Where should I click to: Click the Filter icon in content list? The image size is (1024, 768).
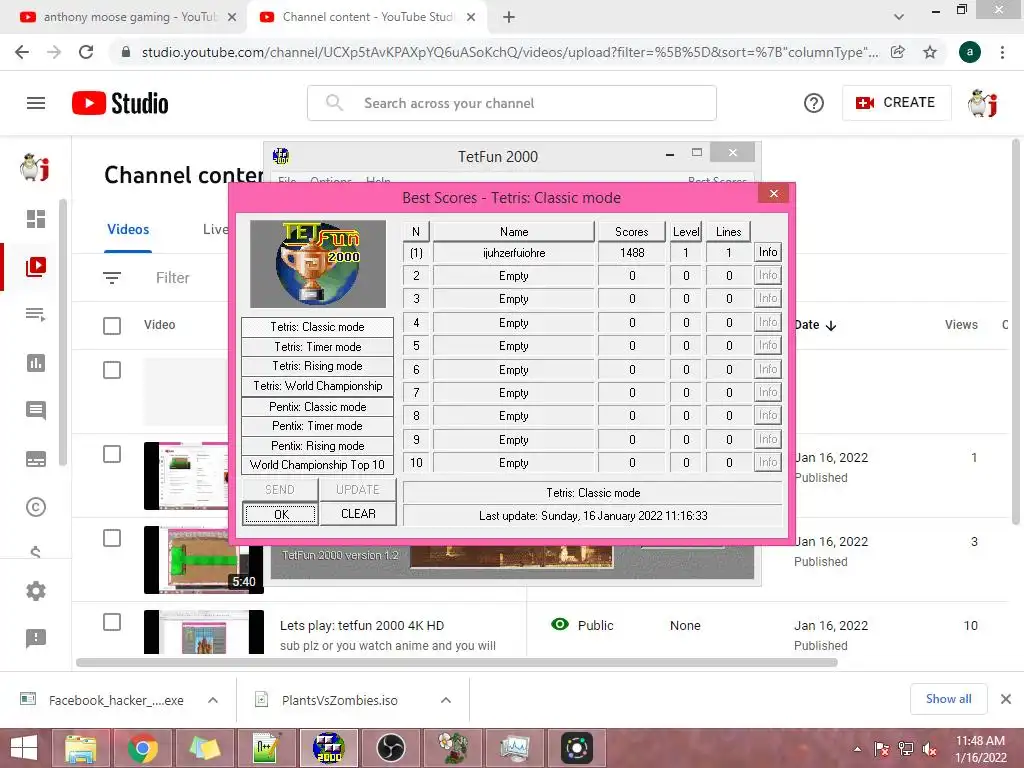pos(112,278)
